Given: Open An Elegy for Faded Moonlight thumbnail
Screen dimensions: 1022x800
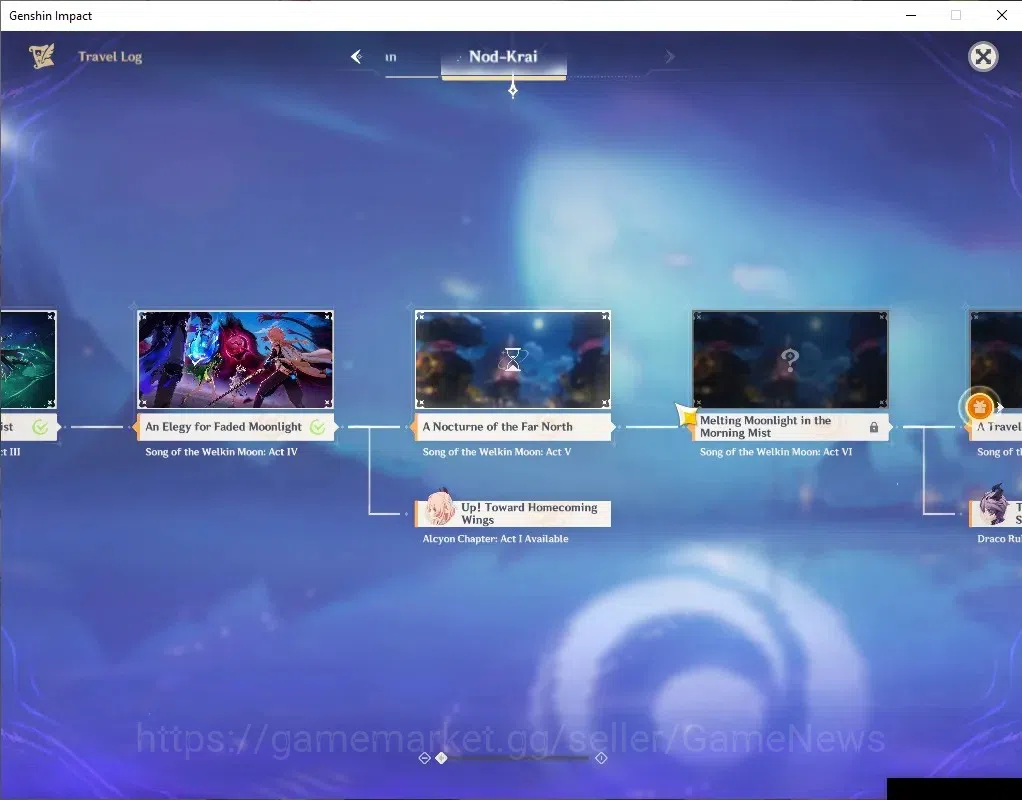Looking at the screenshot, I should (x=235, y=359).
